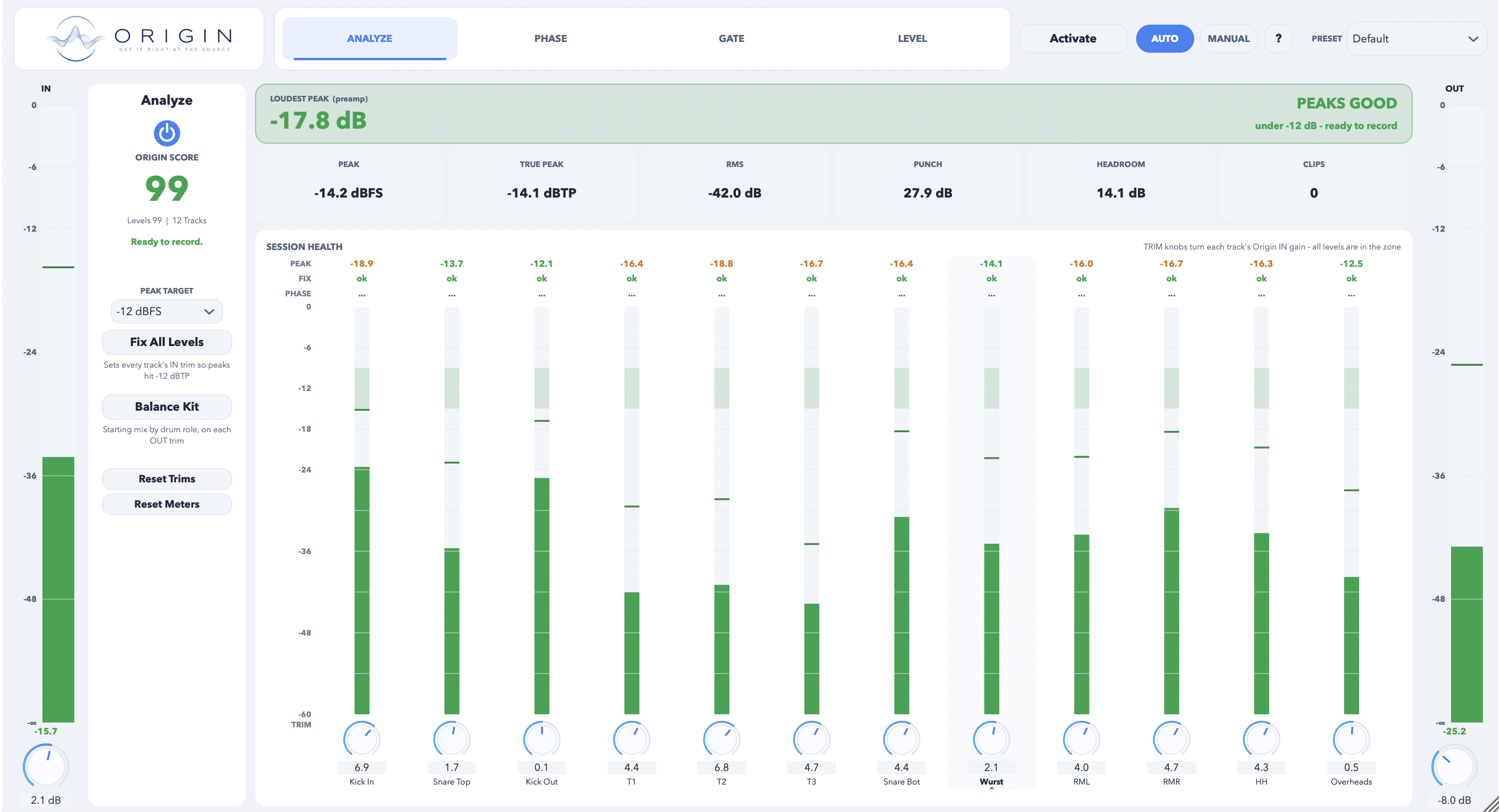Click the Ready to record status
Image resolution: width=1500 pixels, height=812 pixels.
(167, 242)
